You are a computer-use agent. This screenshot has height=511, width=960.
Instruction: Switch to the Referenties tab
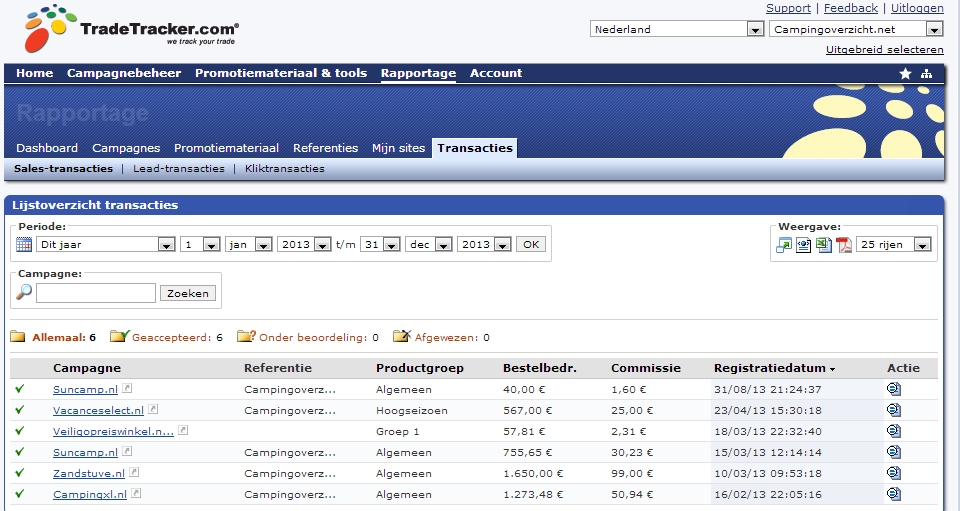tap(326, 147)
